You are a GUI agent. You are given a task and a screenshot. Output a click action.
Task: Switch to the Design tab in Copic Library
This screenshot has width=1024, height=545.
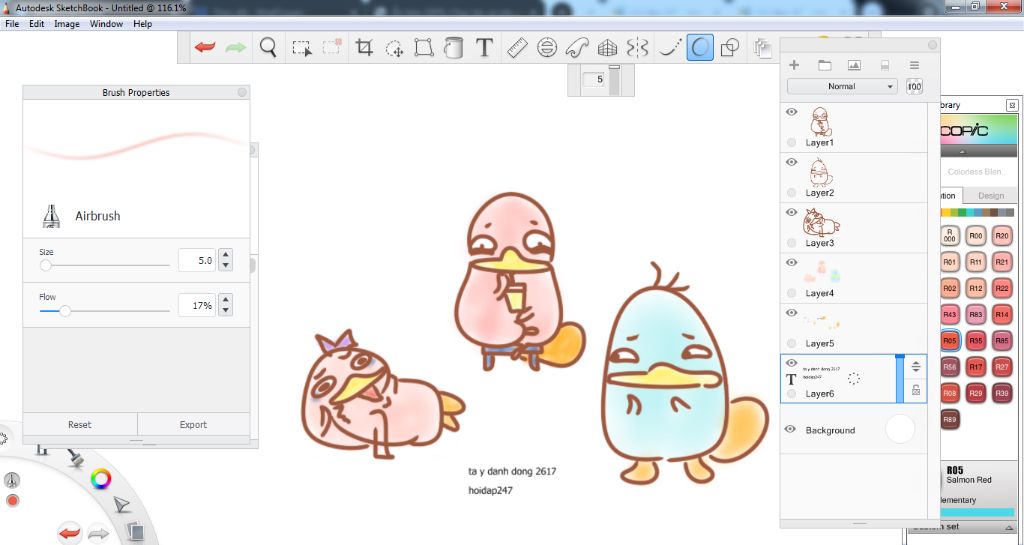tap(991, 195)
